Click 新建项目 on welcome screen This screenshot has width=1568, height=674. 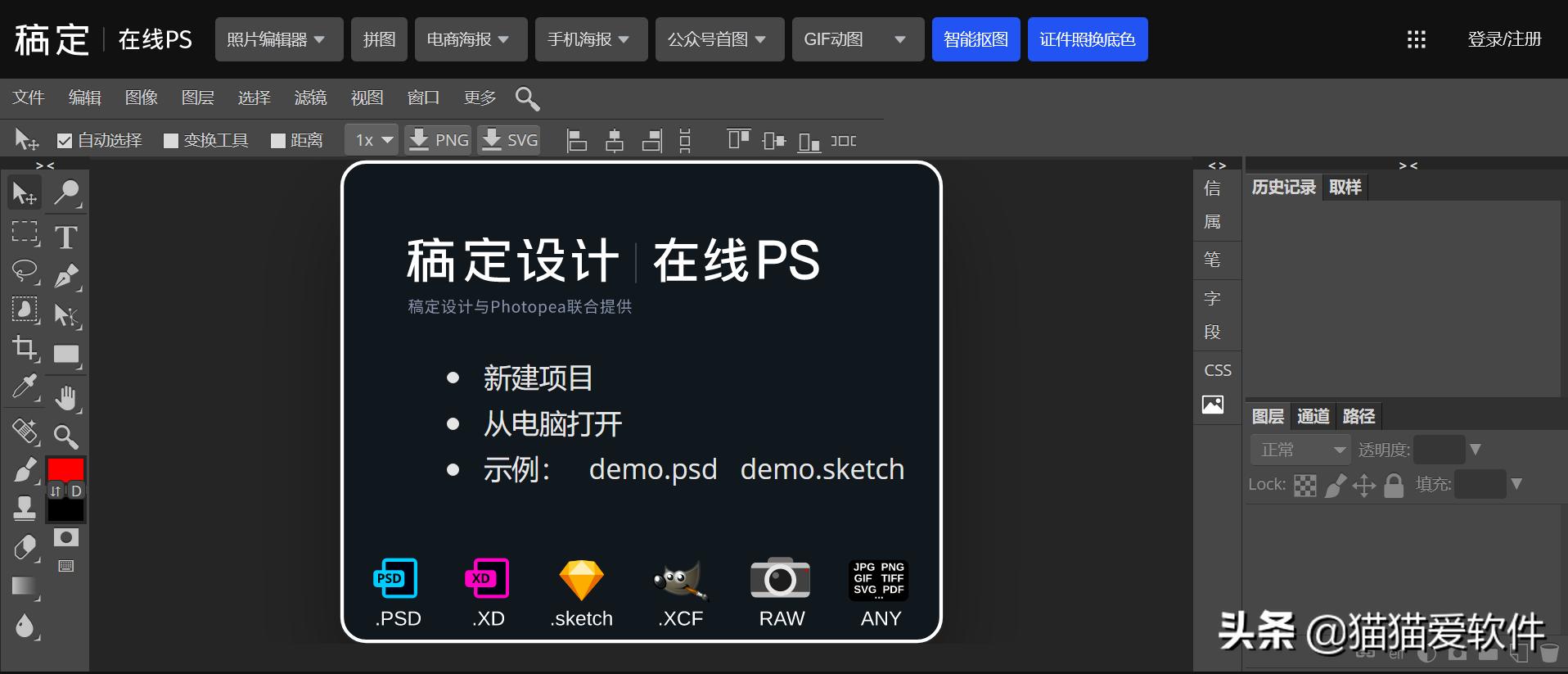pos(538,378)
